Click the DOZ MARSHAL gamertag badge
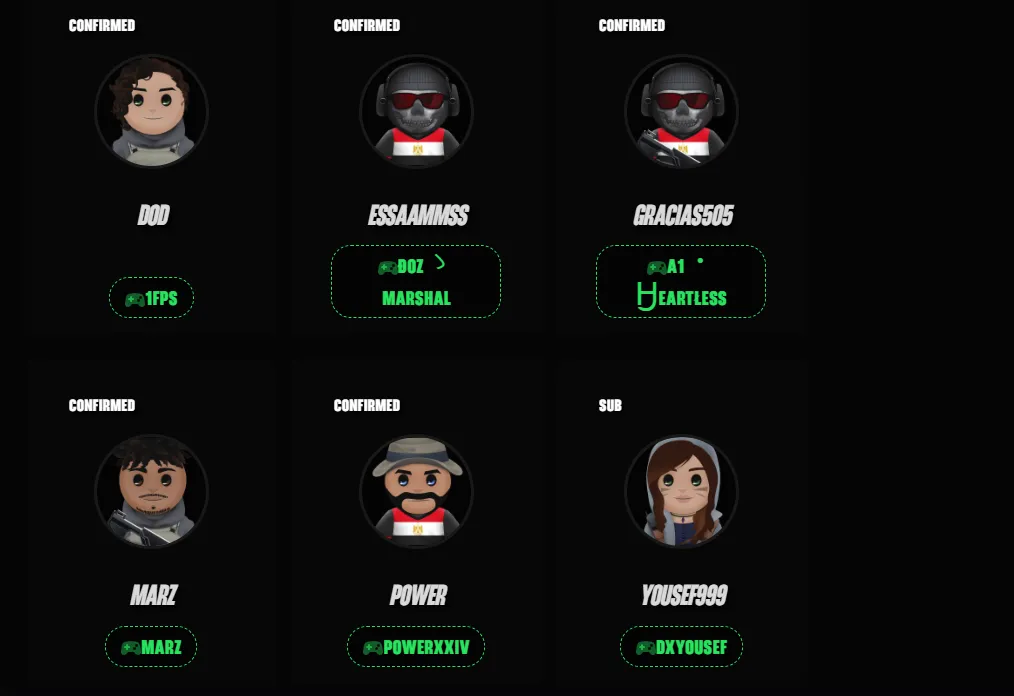Image resolution: width=1014 pixels, height=696 pixels. pos(416,281)
